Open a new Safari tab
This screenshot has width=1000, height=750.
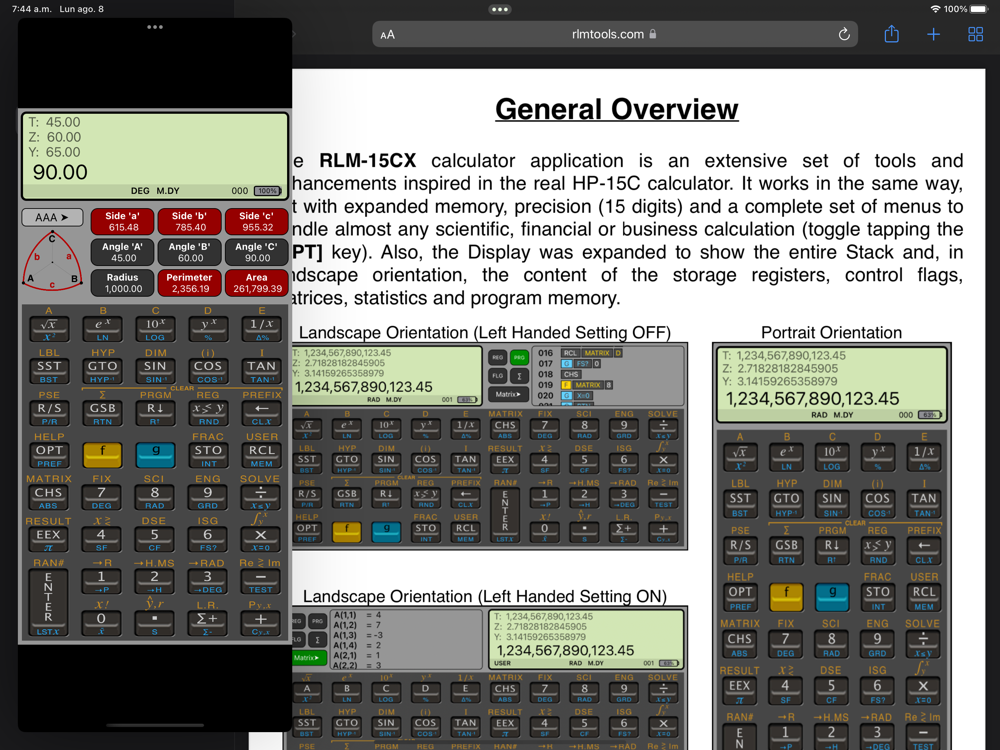[933, 34]
